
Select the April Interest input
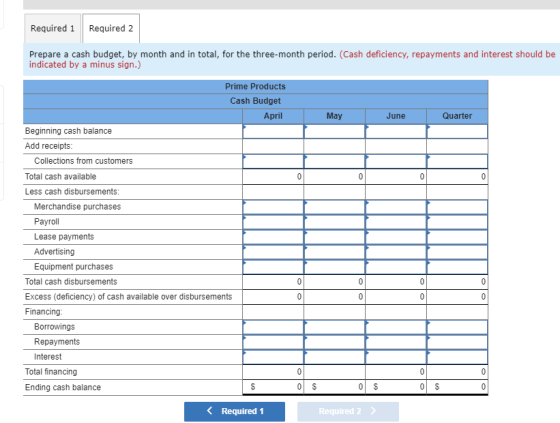coord(273,357)
